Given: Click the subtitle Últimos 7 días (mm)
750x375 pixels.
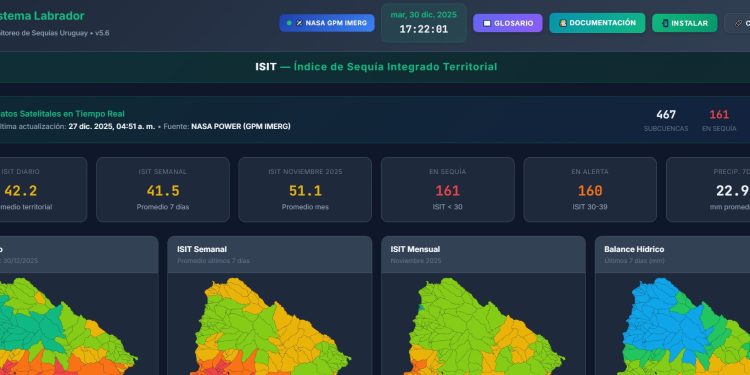Looking at the screenshot, I should [634, 261].
